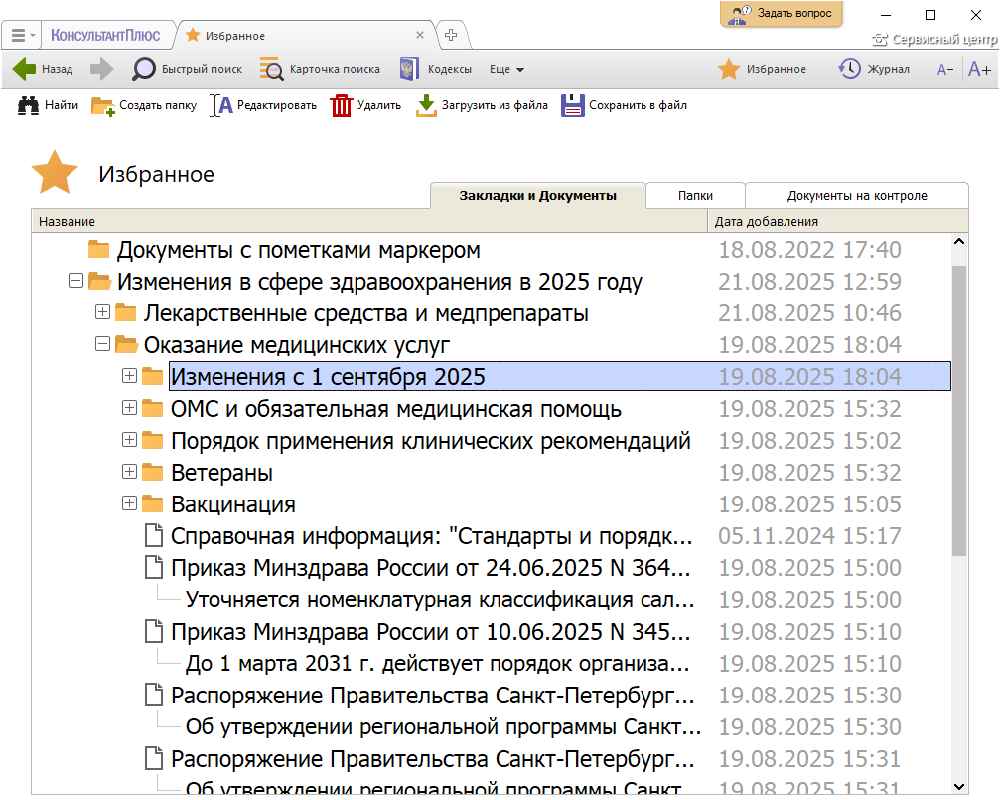Open Quick search magnifier icon
Viewport: 1000px width, 800px height.
click(145, 69)
